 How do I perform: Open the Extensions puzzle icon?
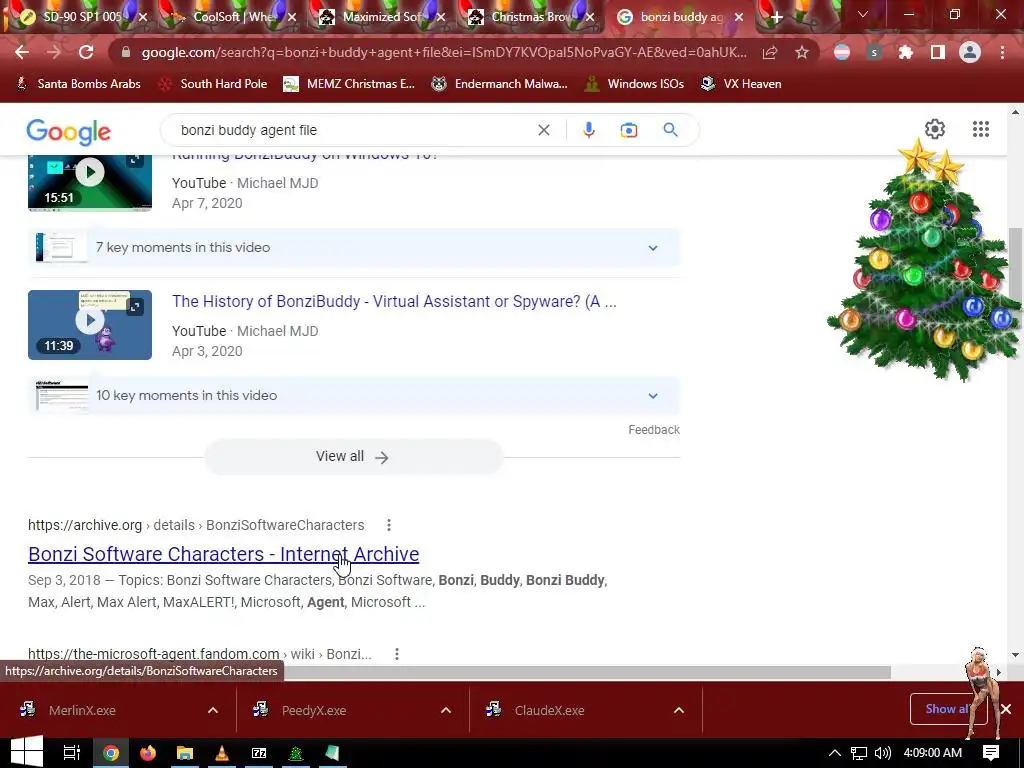coord(906,52)
